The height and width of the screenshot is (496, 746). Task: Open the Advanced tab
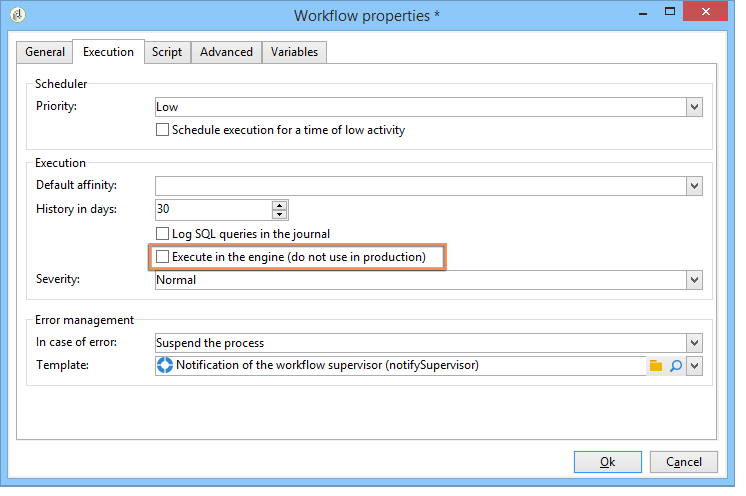point(226,52)
